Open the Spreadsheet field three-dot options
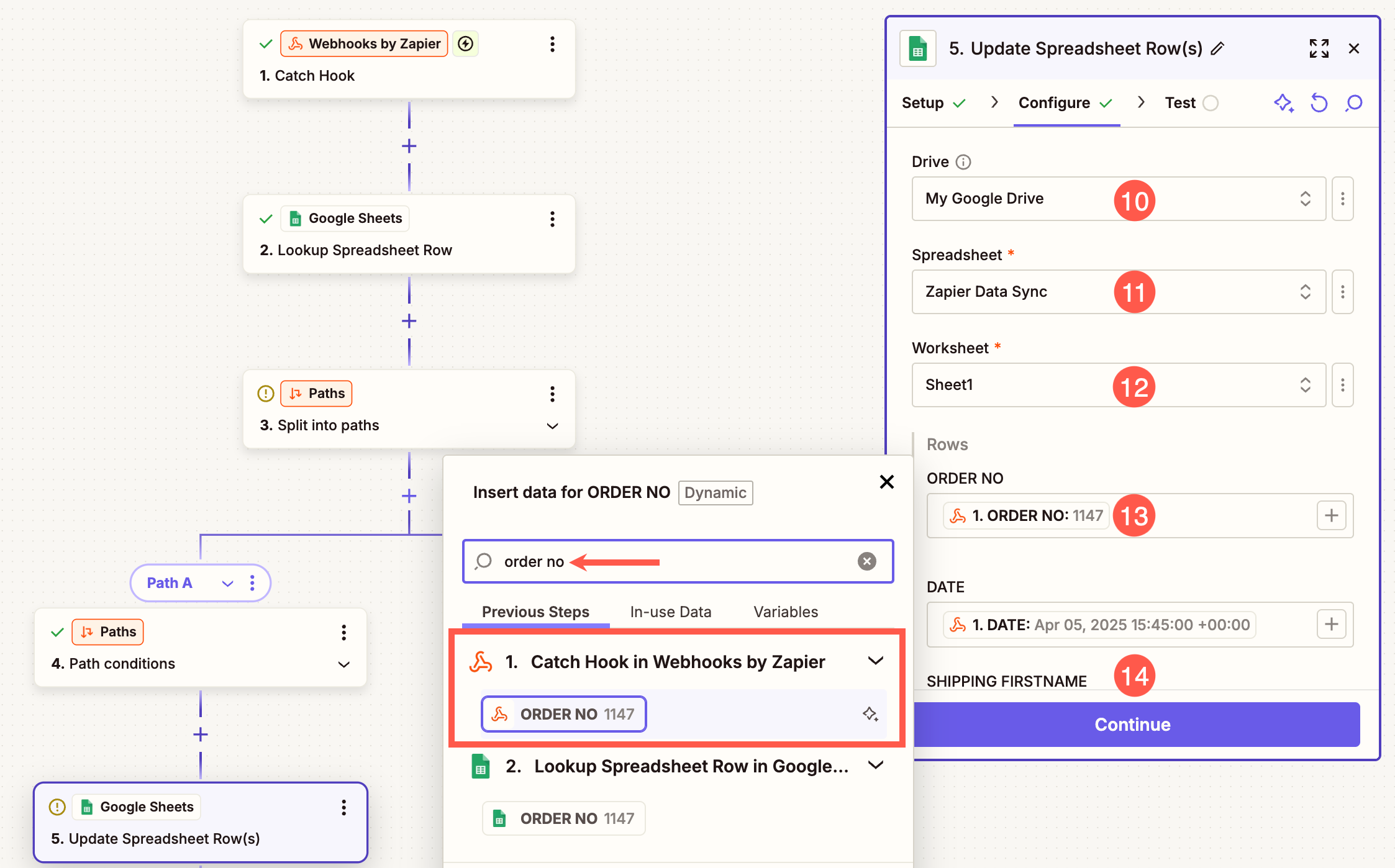The width and height of the screenshot is (1395, 868). pyautogui.click(x=1342, y=292)
